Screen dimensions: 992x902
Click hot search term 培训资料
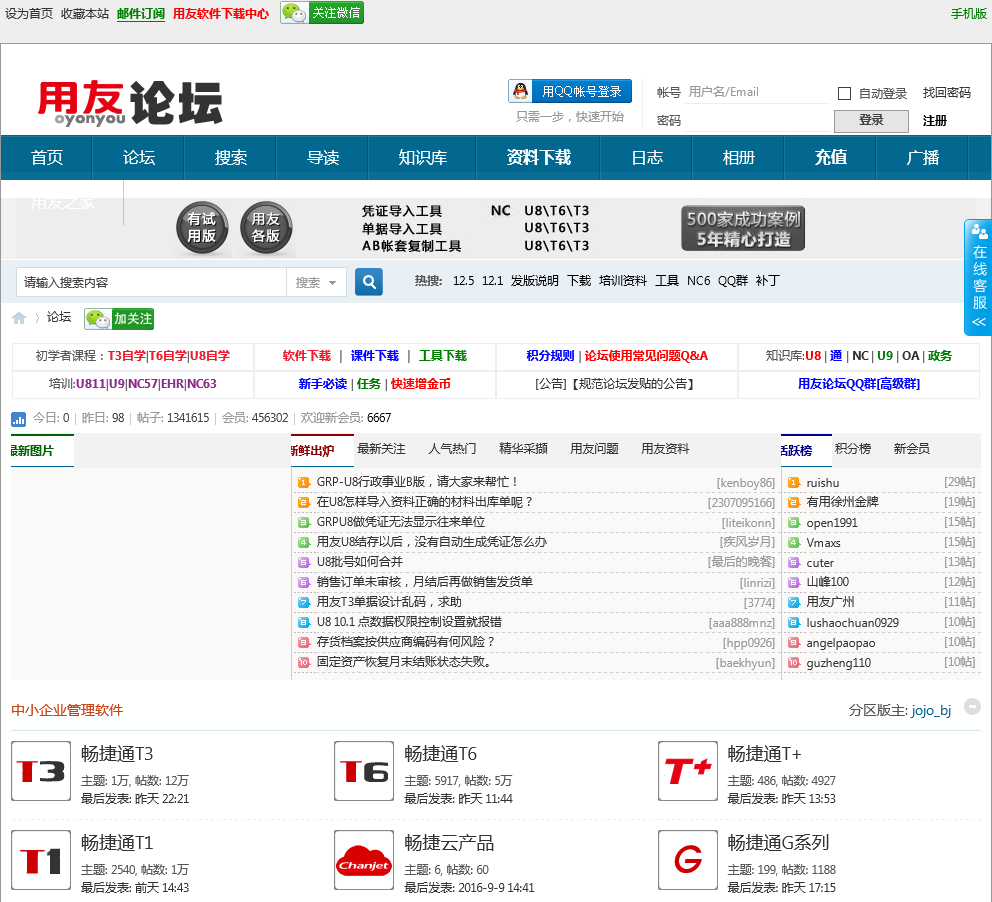click(x=623, y=281)
